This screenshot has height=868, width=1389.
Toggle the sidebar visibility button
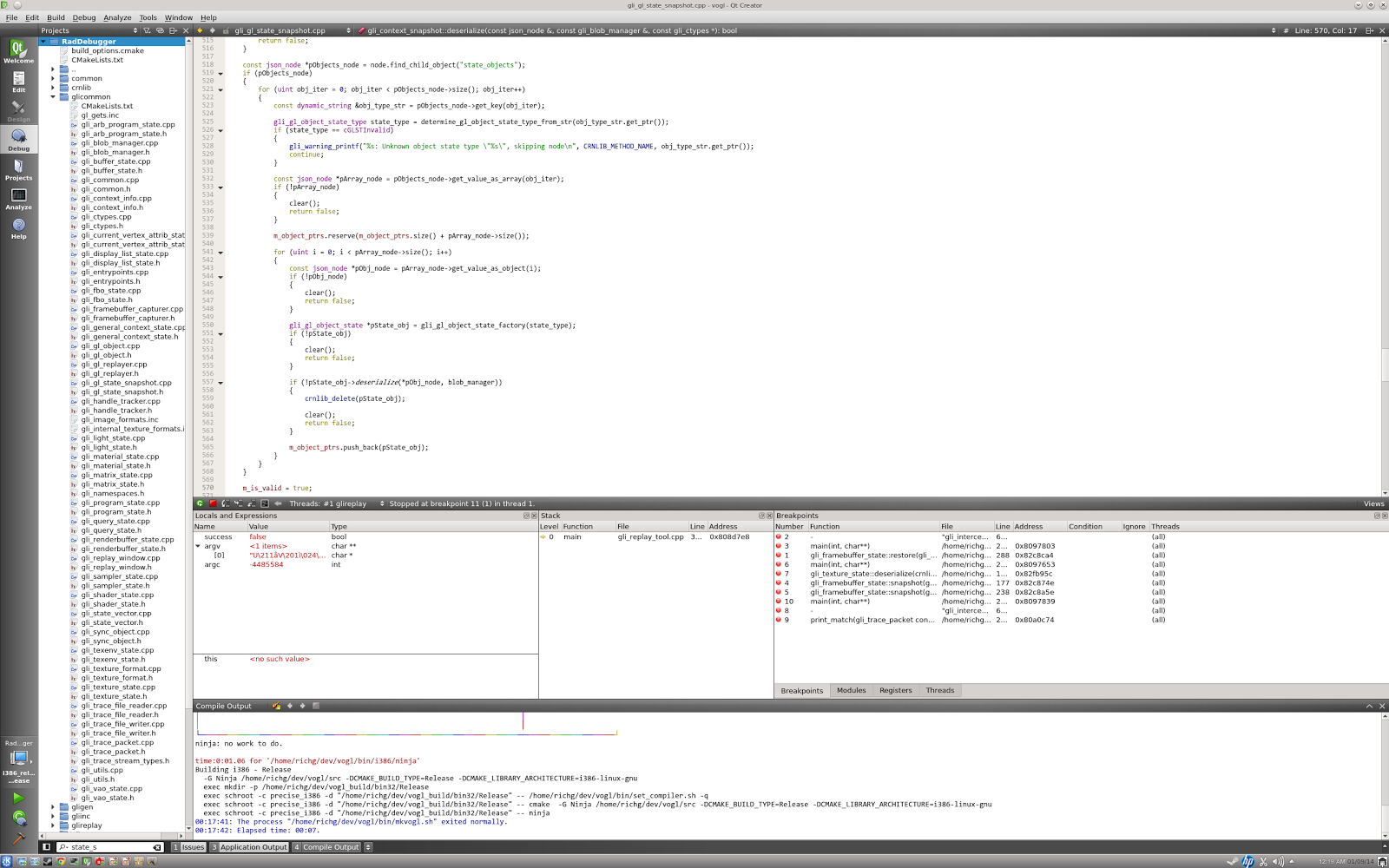click(47, 847)
